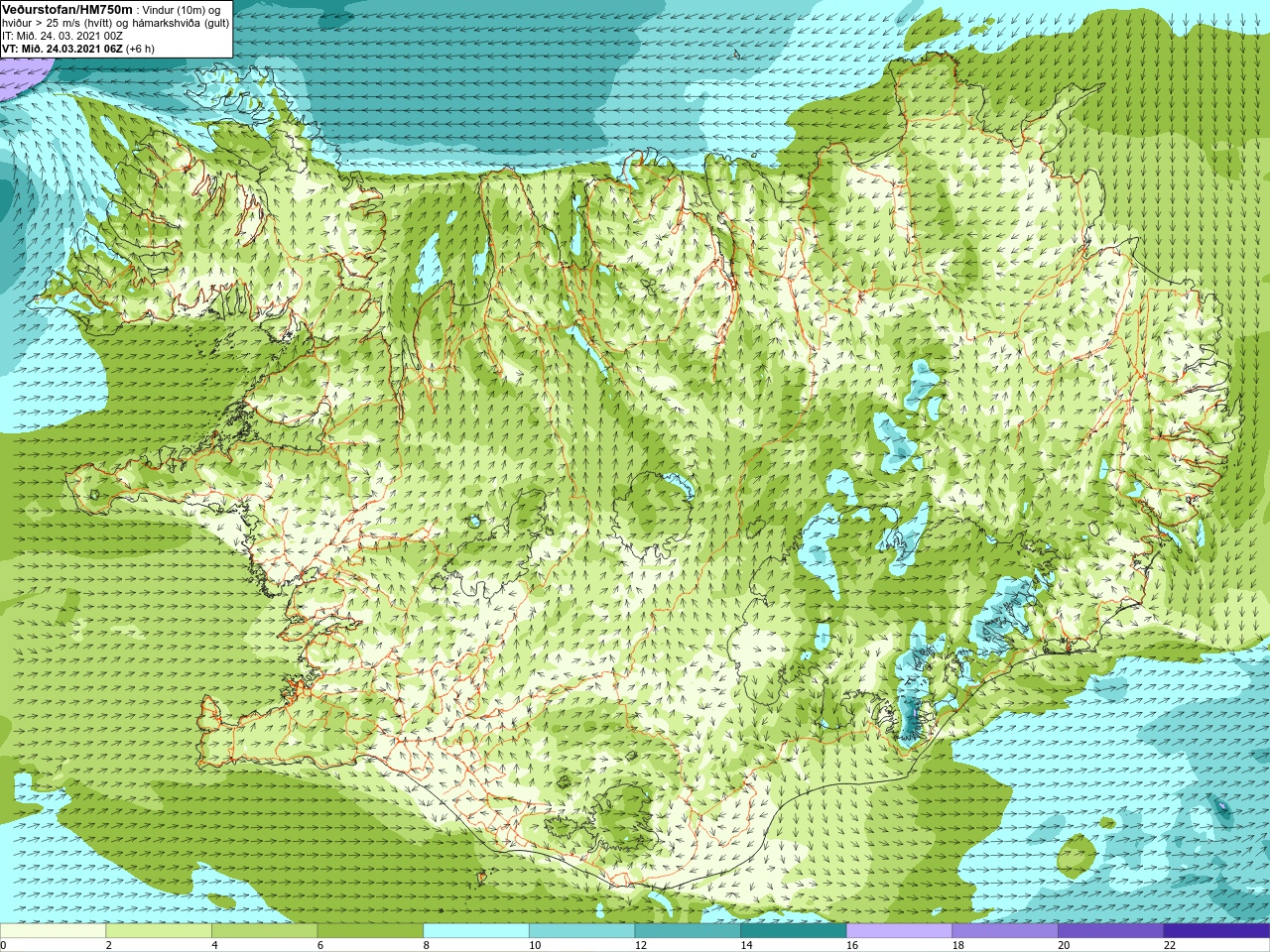
Task: Click the violet 20–22 m/s legend swatch
Action: click(x=1111, y=931)
